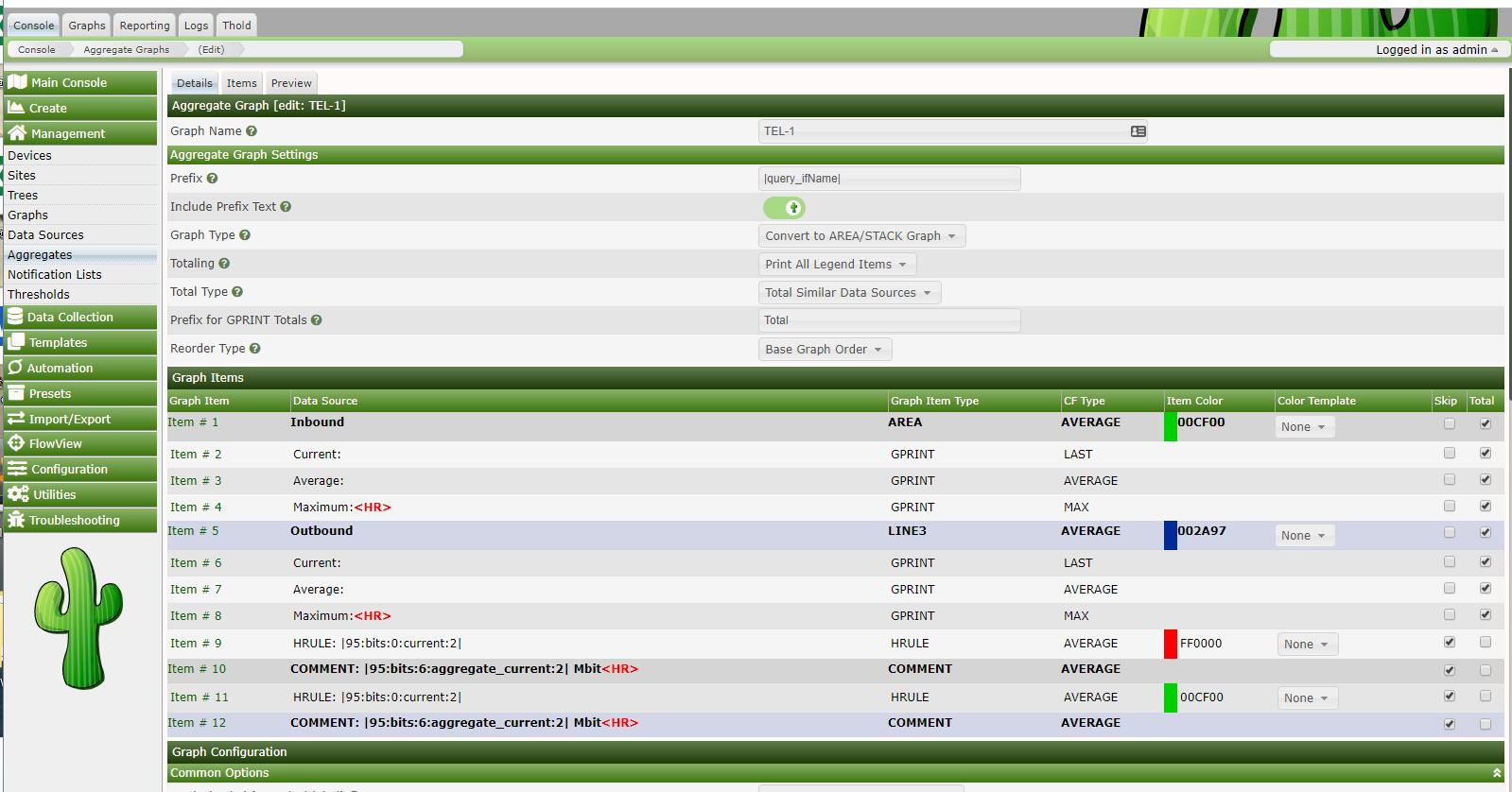Open Notification Lists link in sidebar
This screenshot has width=1512, height=792.
point(55,275)
